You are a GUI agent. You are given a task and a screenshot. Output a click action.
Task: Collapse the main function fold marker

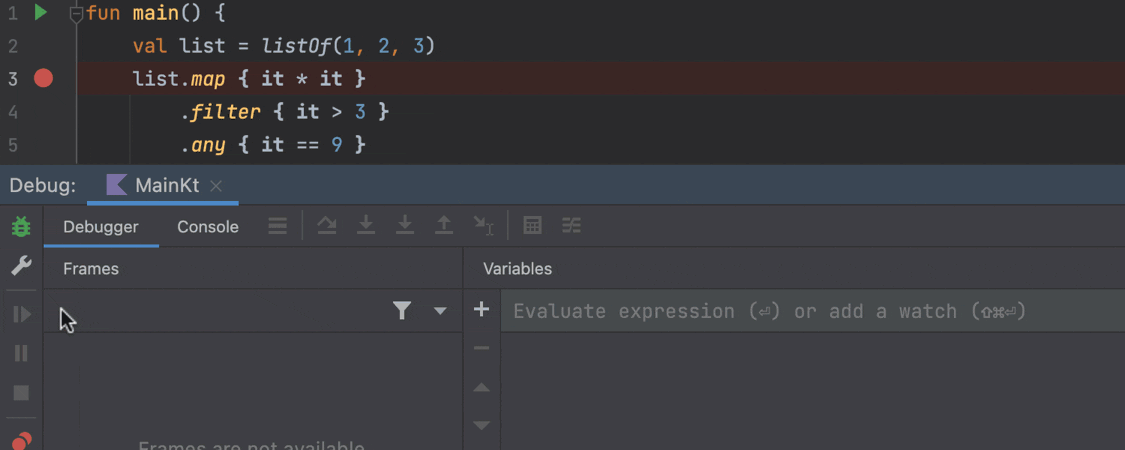pyautogui.click(x=76, y=14)
